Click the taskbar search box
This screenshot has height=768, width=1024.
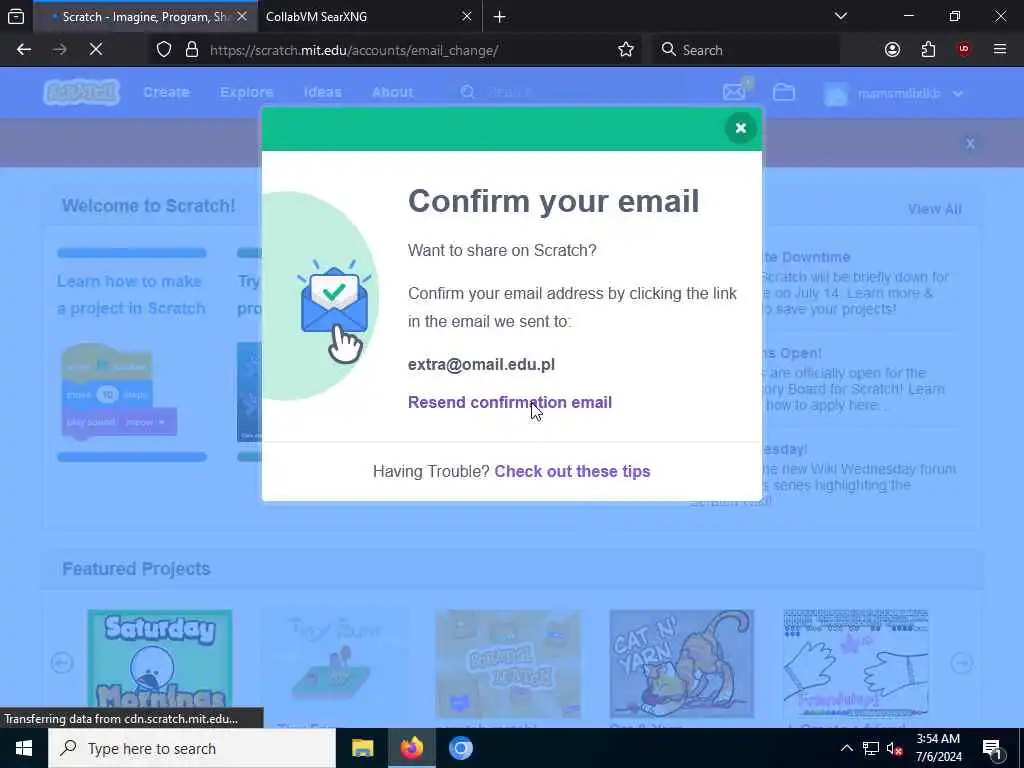[x=192, y=748]
